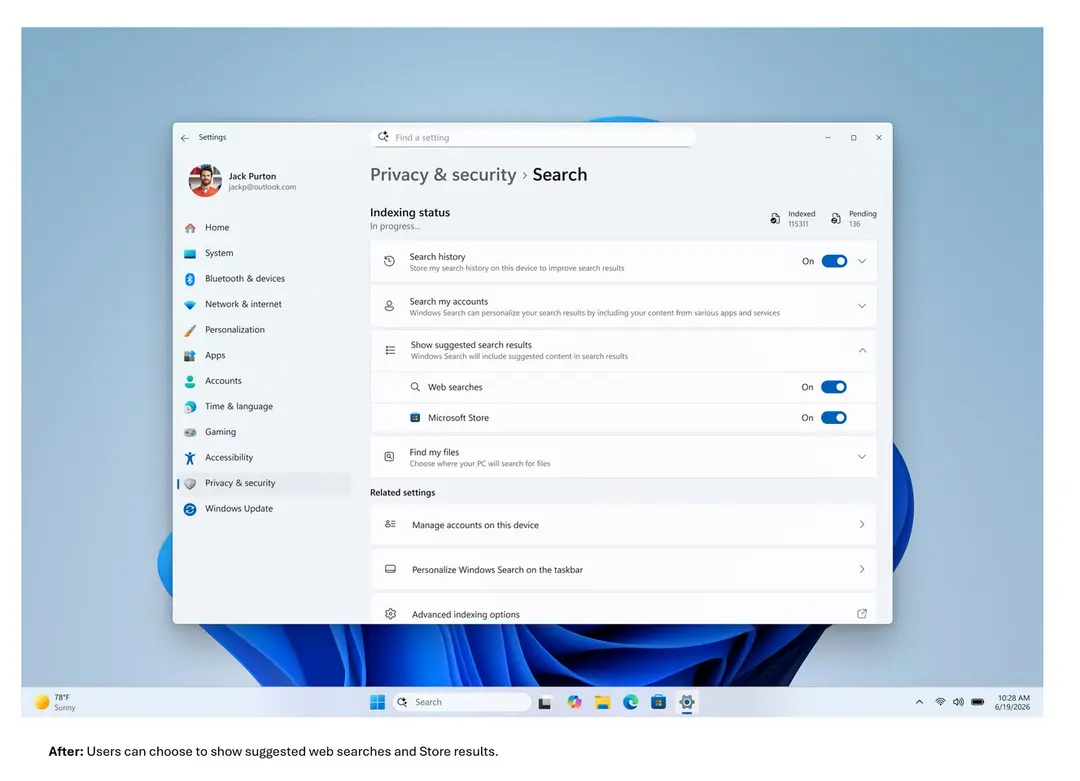Switch off the Microsoft Store toggle
The image size is (1080, 781).
pyautogui.click(x=833, y=417)
